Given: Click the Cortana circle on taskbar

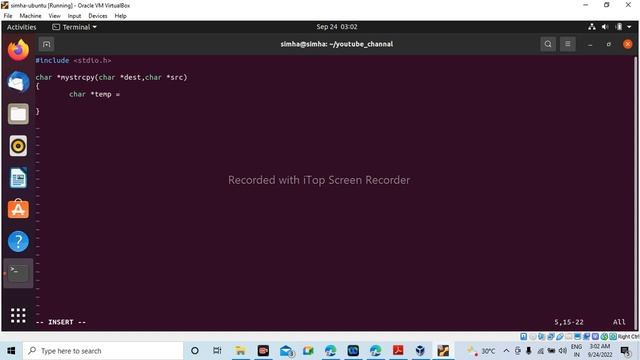Looking at the screenshot, I should click(x=195, y=351).
